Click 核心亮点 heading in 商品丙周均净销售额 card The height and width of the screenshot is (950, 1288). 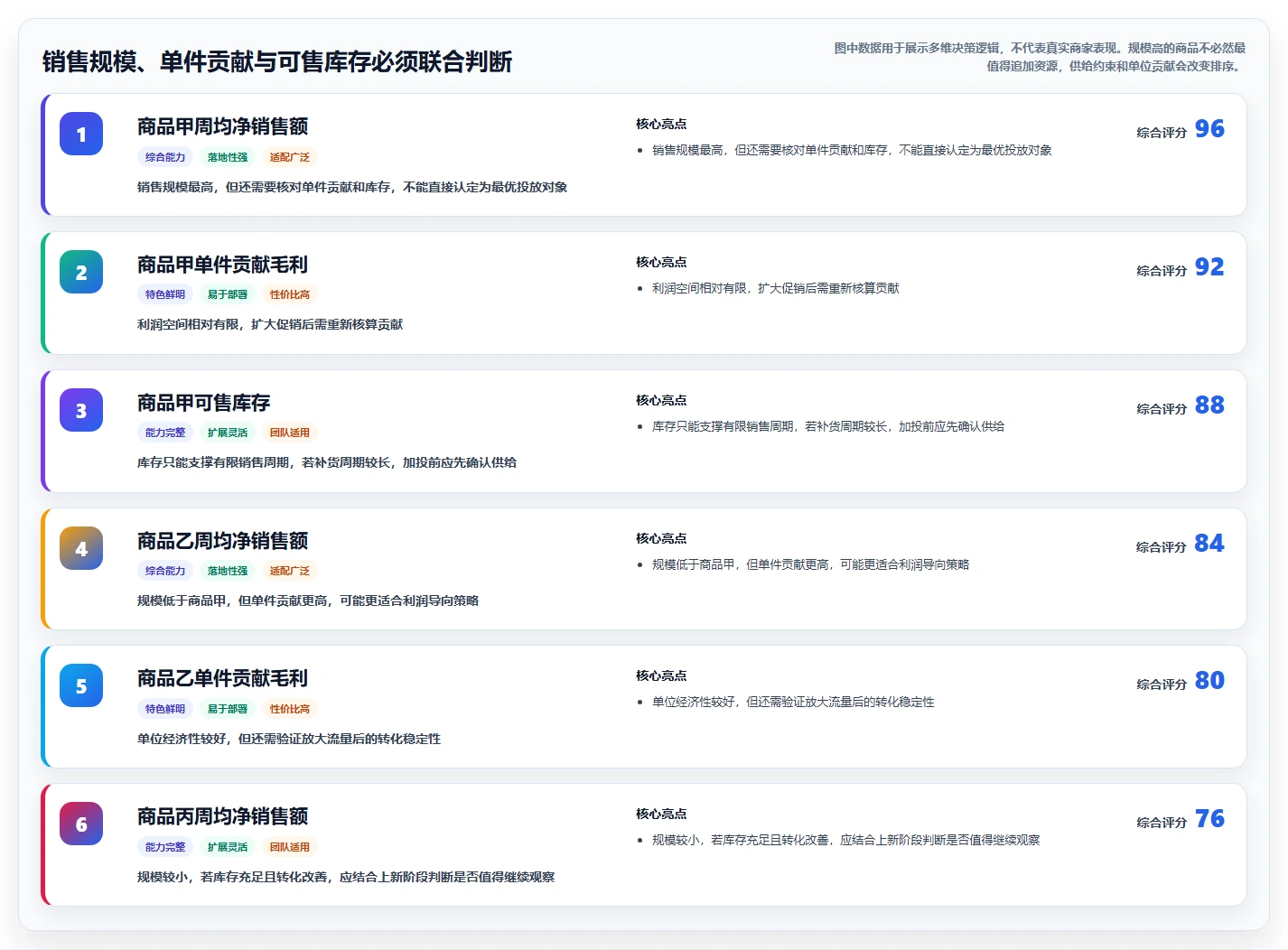click(661, 814)
